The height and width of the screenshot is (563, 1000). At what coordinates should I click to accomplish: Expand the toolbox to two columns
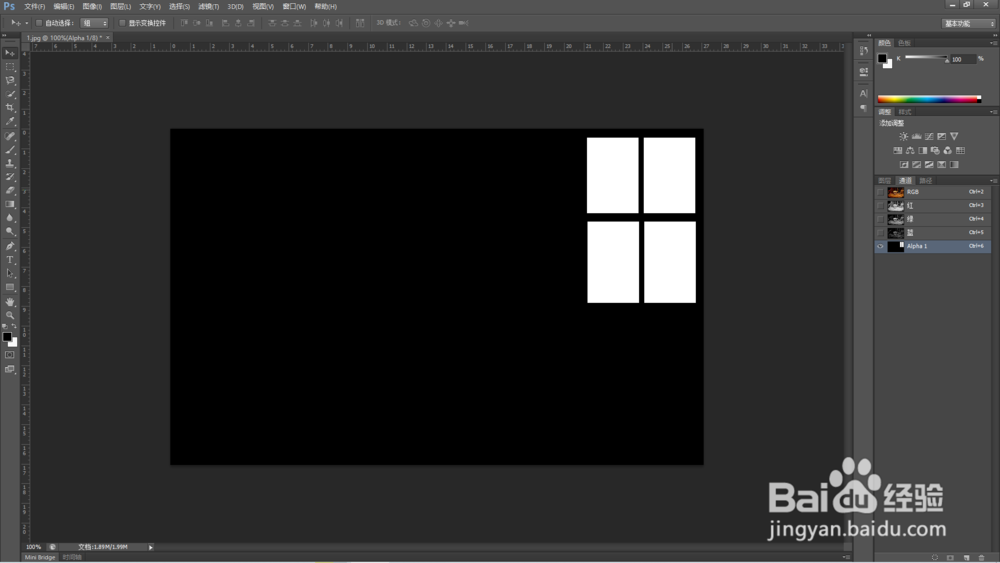[5, 35]
